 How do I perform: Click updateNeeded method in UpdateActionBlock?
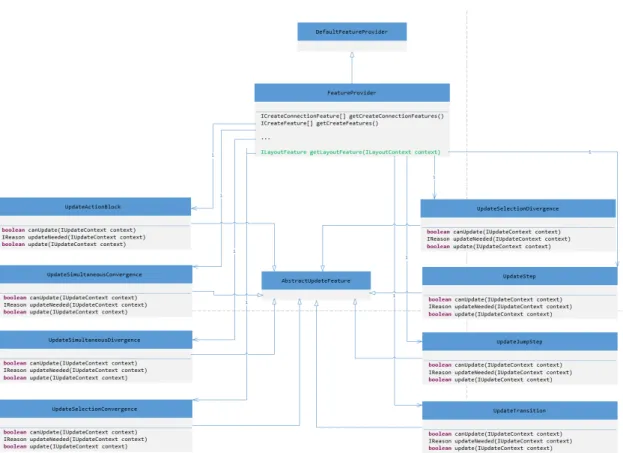click(x=74, y=237)
